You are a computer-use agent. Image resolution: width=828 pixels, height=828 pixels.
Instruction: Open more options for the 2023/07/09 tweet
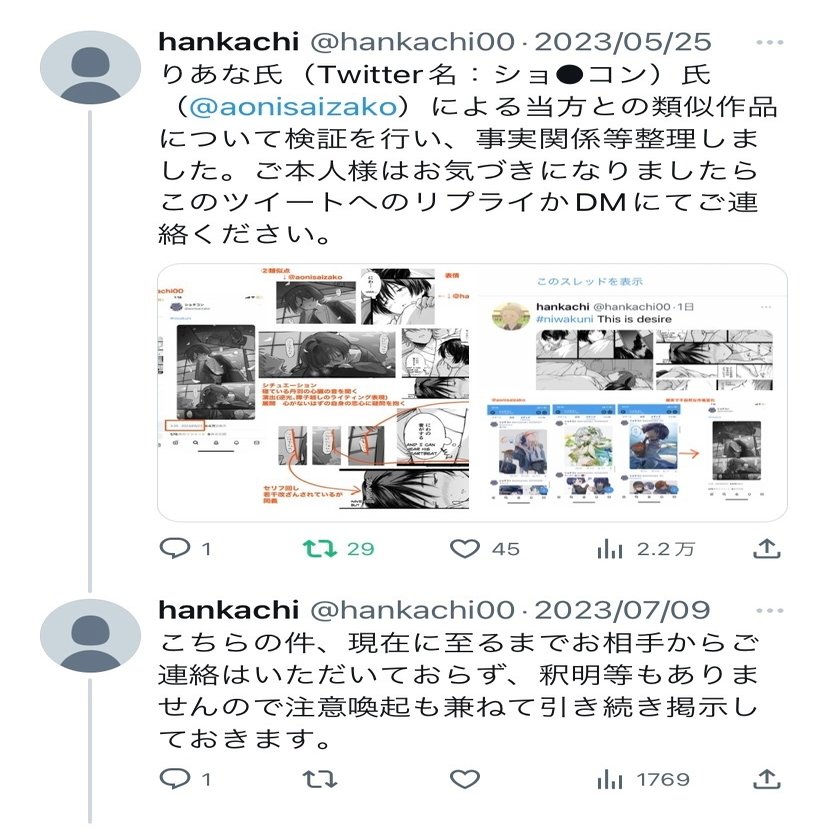(769, 610)
